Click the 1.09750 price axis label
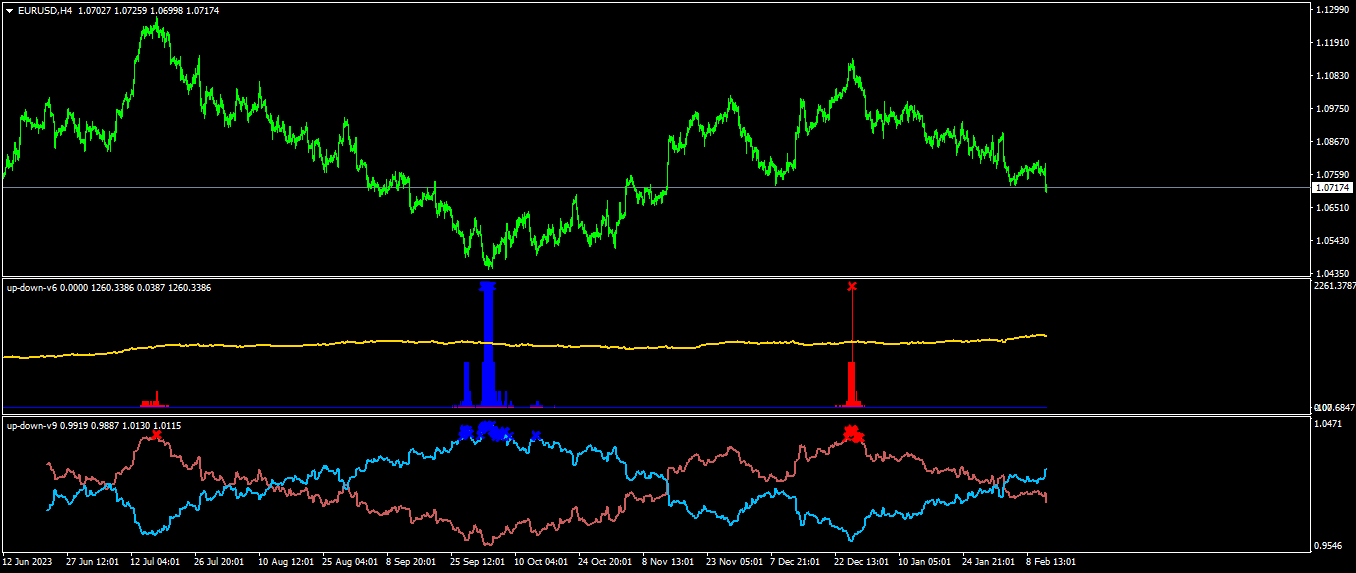 click(x=1334, y=109)
